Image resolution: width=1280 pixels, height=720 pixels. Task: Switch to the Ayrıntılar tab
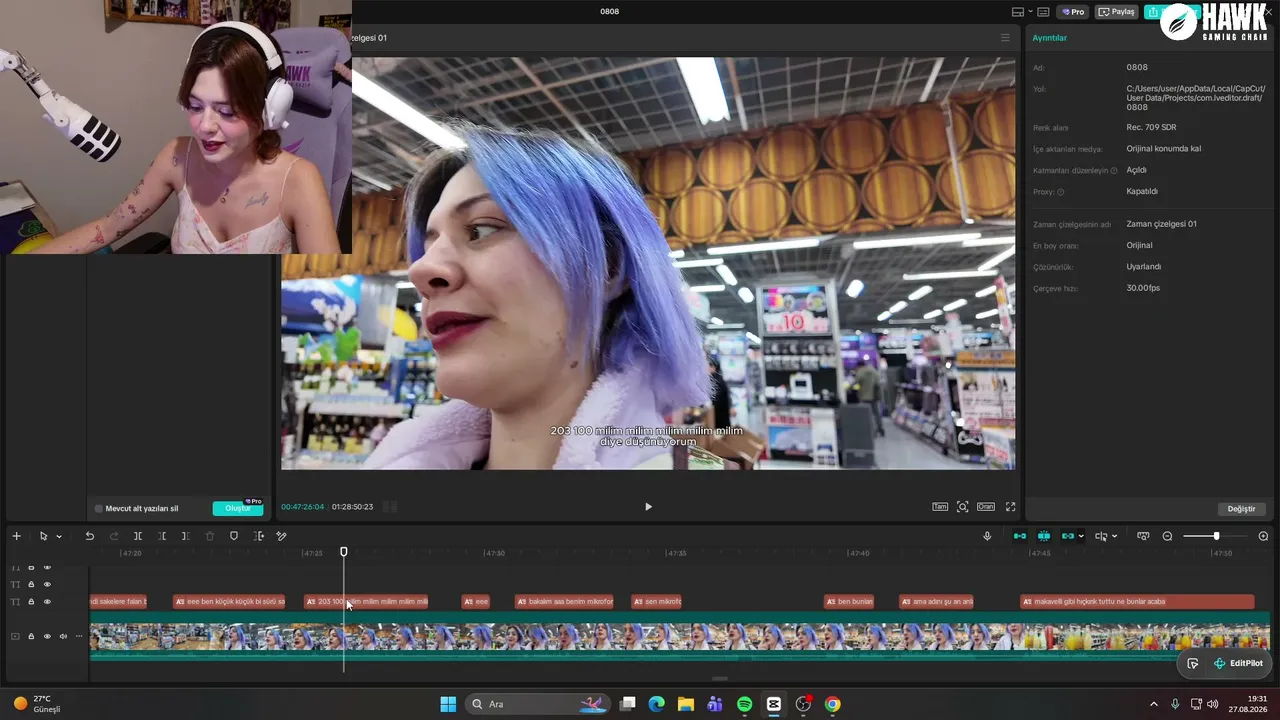(x=1049, y=38)
